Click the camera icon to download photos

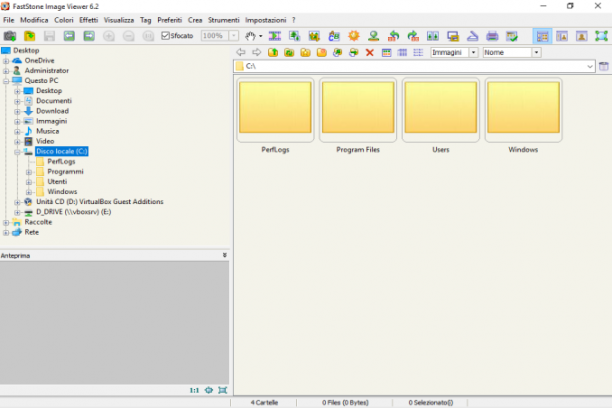coord(10,36)
